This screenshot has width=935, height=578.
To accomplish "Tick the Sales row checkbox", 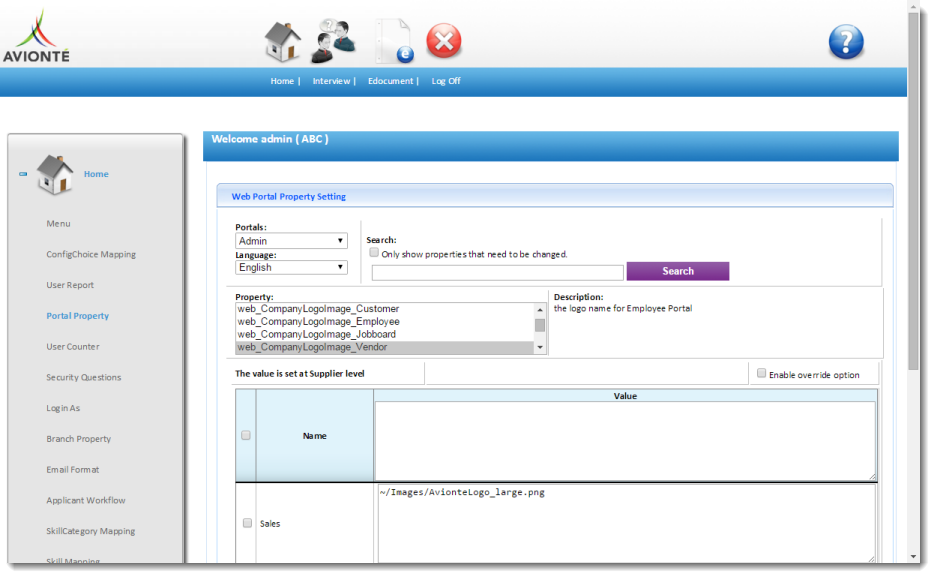I will click(x=247, y=523).
